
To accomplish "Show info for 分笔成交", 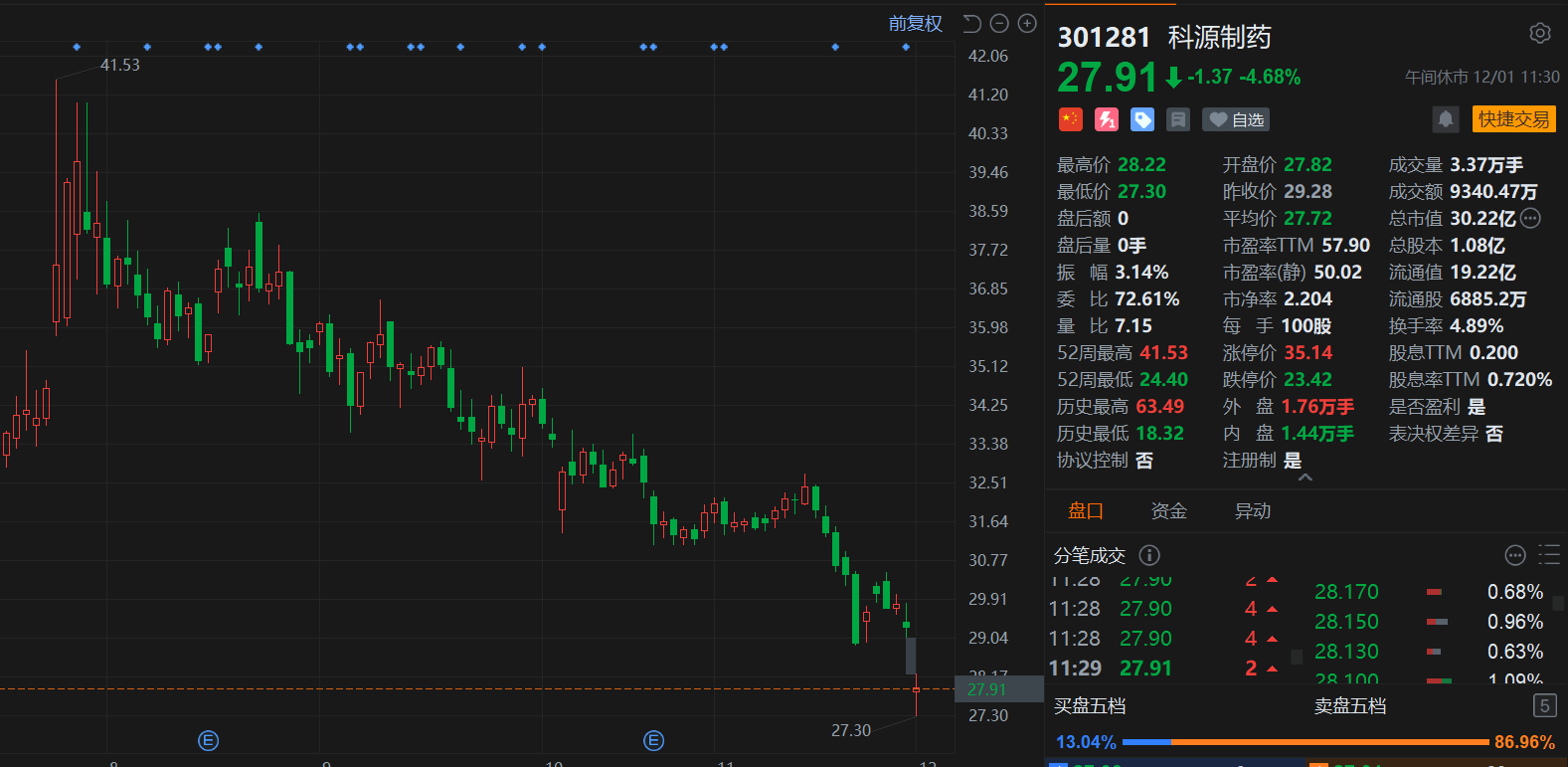I will (x=1149, y=555).
